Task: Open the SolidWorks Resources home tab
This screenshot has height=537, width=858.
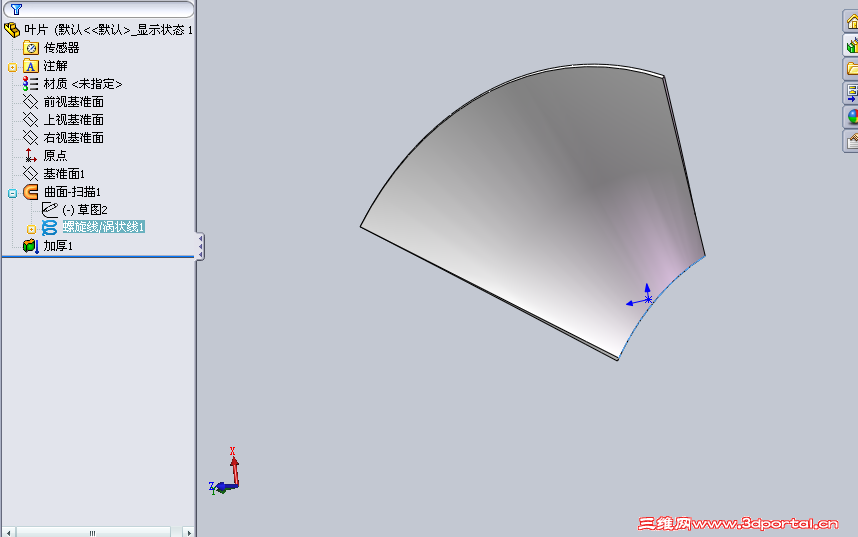Action: coord(850,22)
